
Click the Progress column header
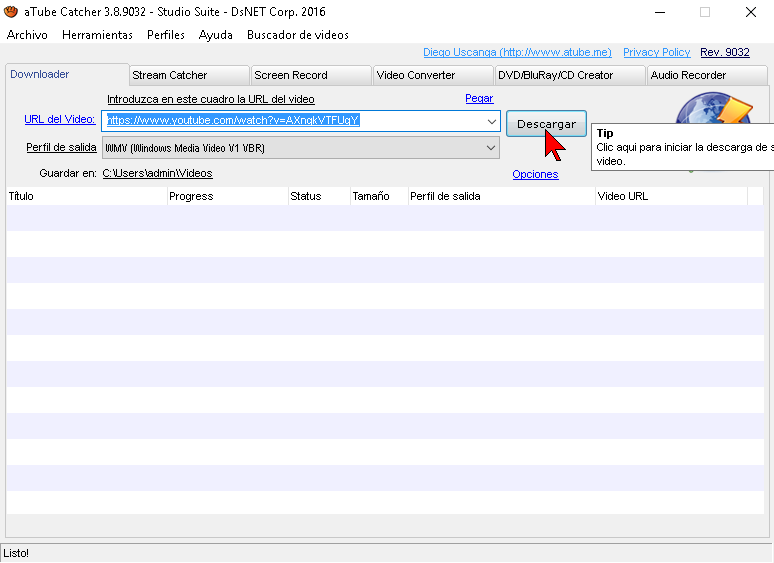pyautogui.click(x=228, y=196)
